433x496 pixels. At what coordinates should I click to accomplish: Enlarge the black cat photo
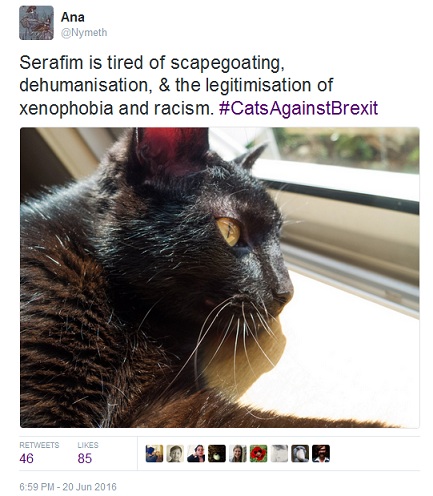tap(220, 277)
